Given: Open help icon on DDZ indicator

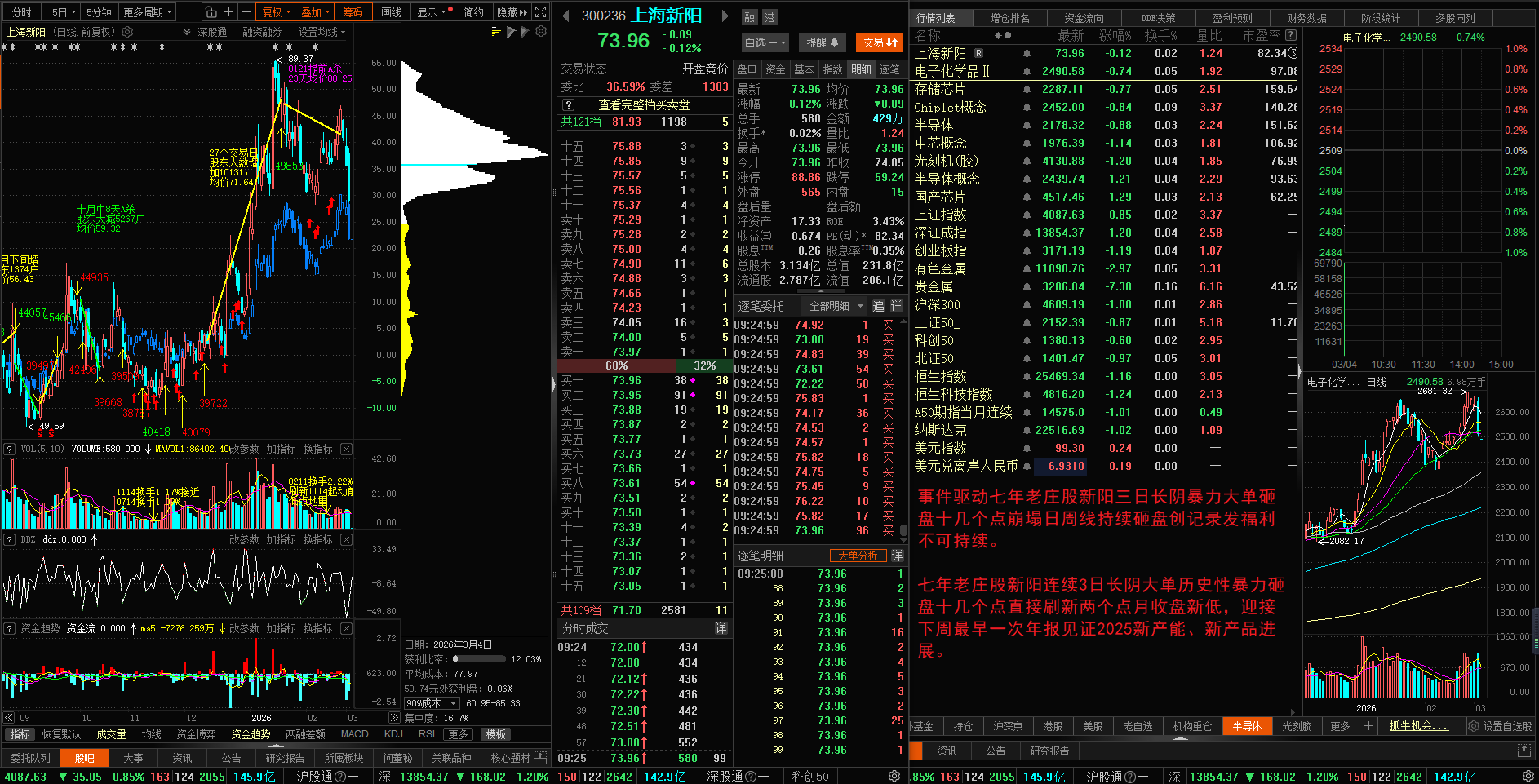Looking at the screenshot, I should (x=10, y=539).
